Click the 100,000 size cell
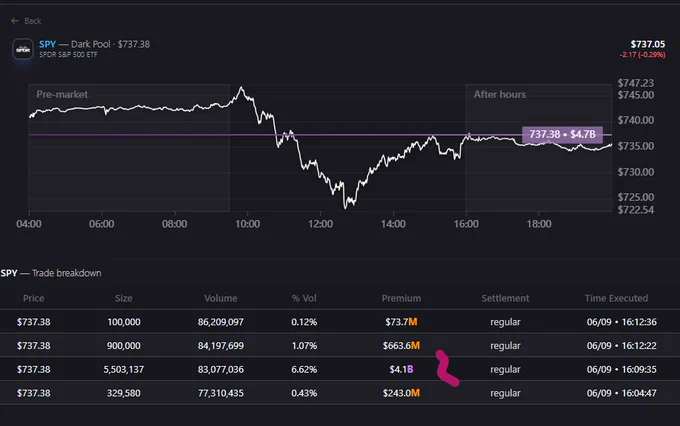The height and width of the screenshot is (426, 680). coord(124,322)
